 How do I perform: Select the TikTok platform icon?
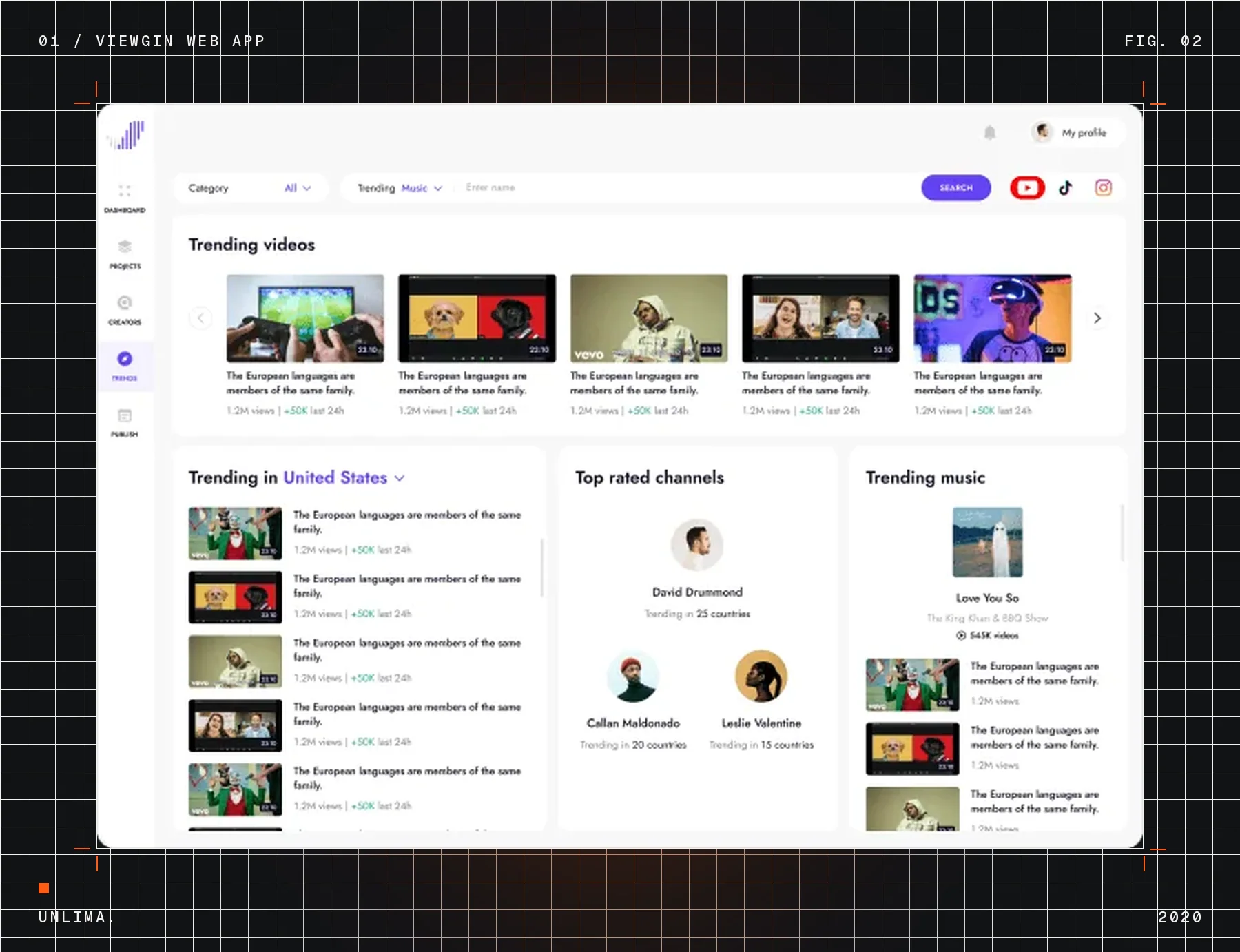pos(1066,187)
